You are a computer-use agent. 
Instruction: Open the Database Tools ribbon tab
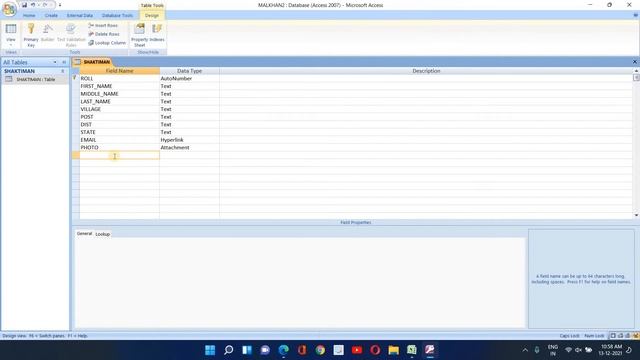click(117, 16)
